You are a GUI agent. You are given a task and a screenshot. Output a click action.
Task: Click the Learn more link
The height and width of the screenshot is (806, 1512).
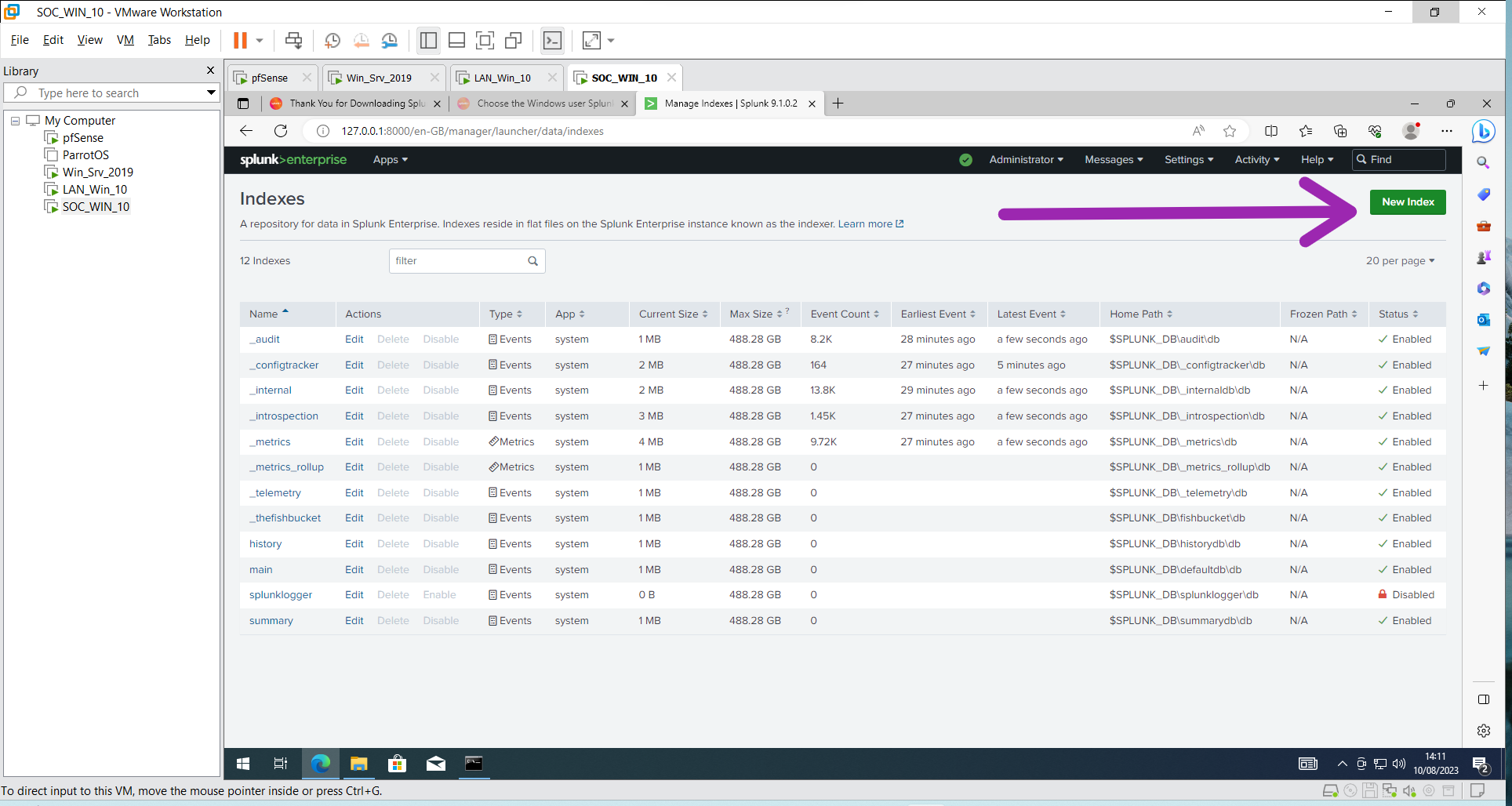pos(870,224)
